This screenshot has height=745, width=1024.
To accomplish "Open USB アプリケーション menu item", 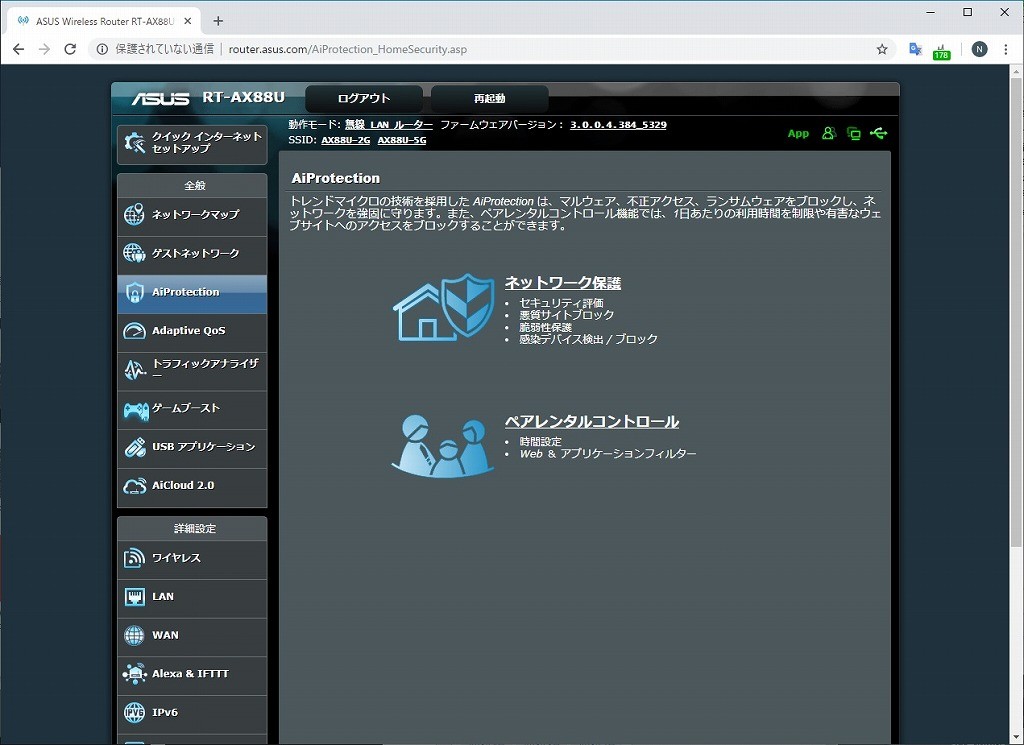I will coord(192,447).
